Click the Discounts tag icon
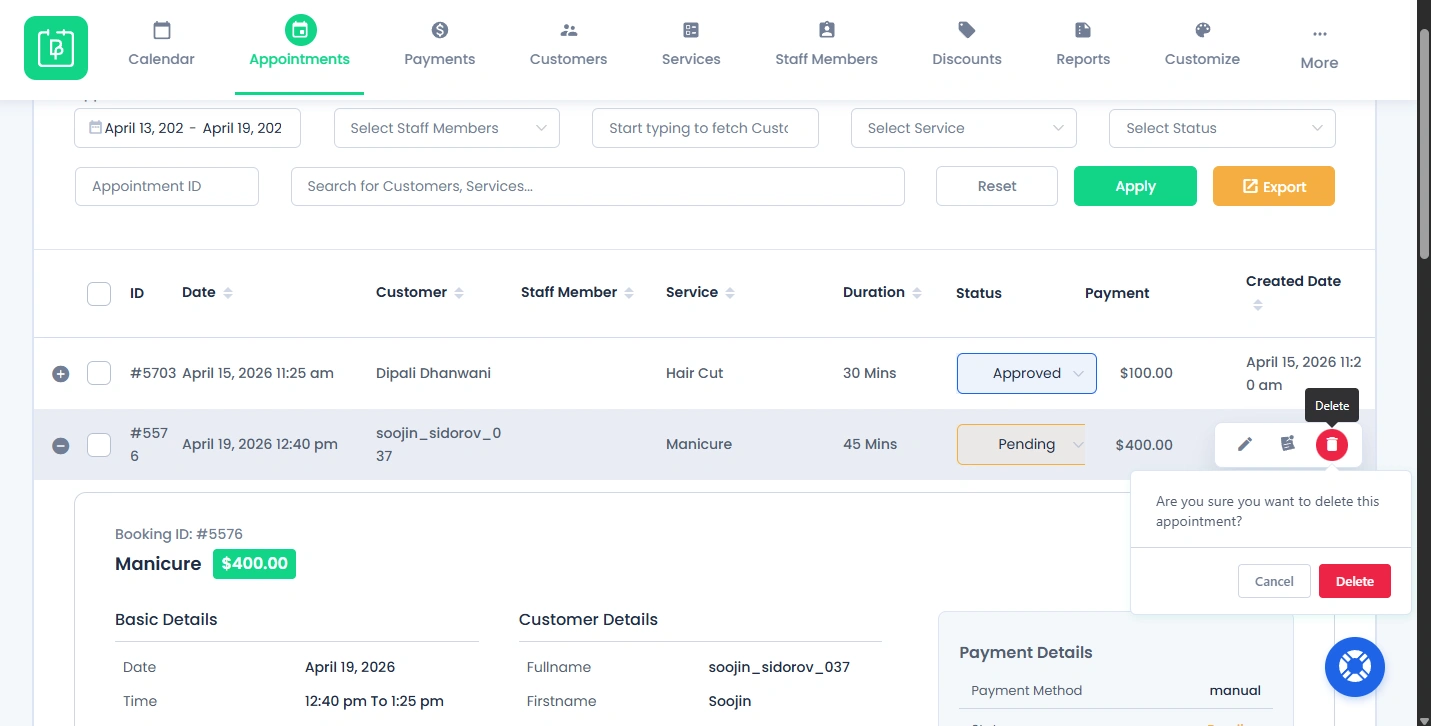The width and height of the screenshot is (1431, 726). coord(967,30)
